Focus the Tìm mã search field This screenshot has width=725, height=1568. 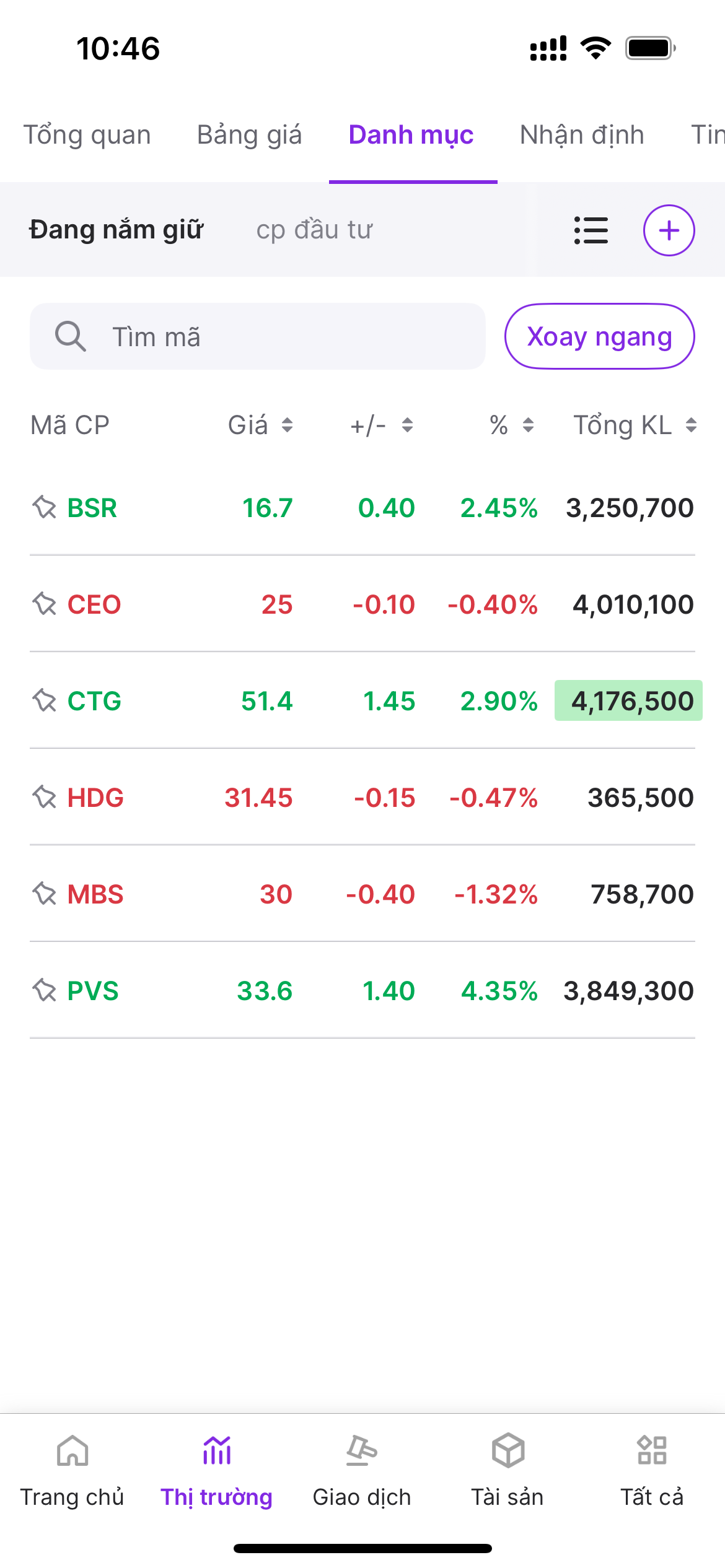[279, 337]
